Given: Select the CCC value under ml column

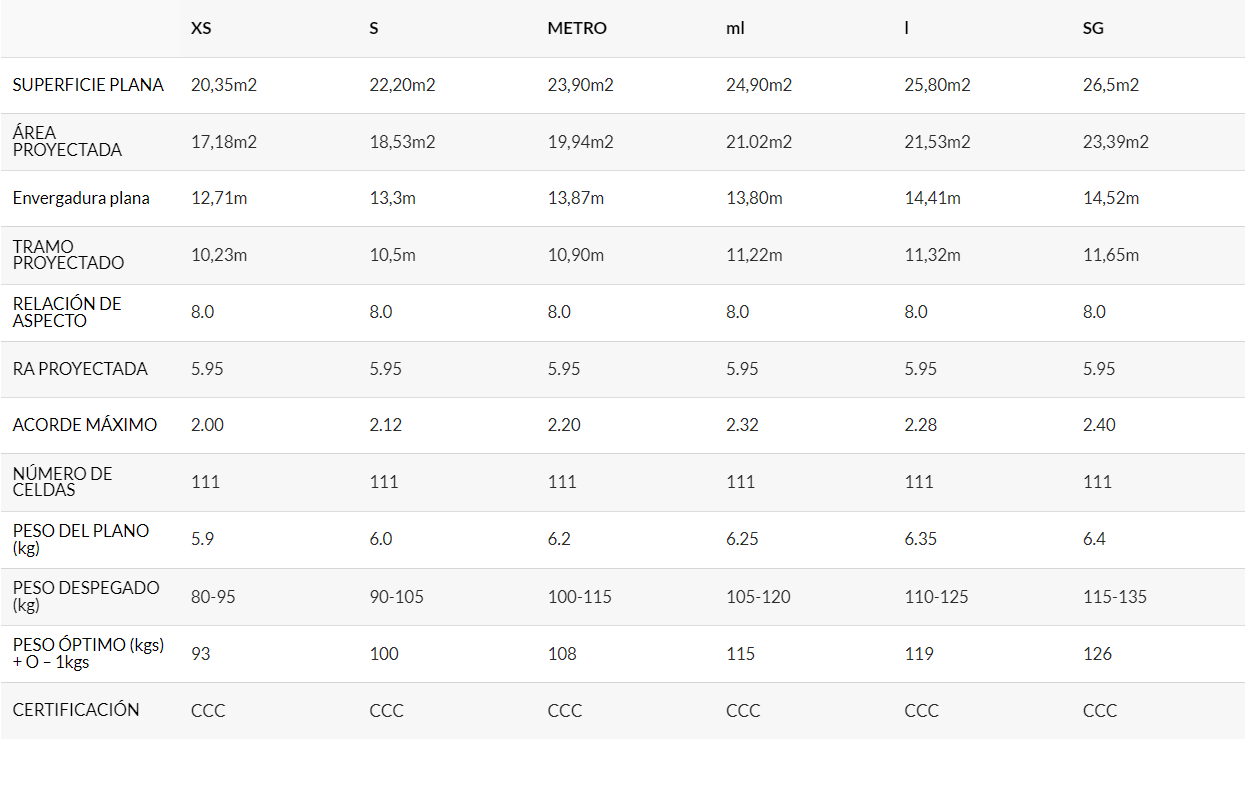Looking at the screenshot, I should (x=743, y=711).
